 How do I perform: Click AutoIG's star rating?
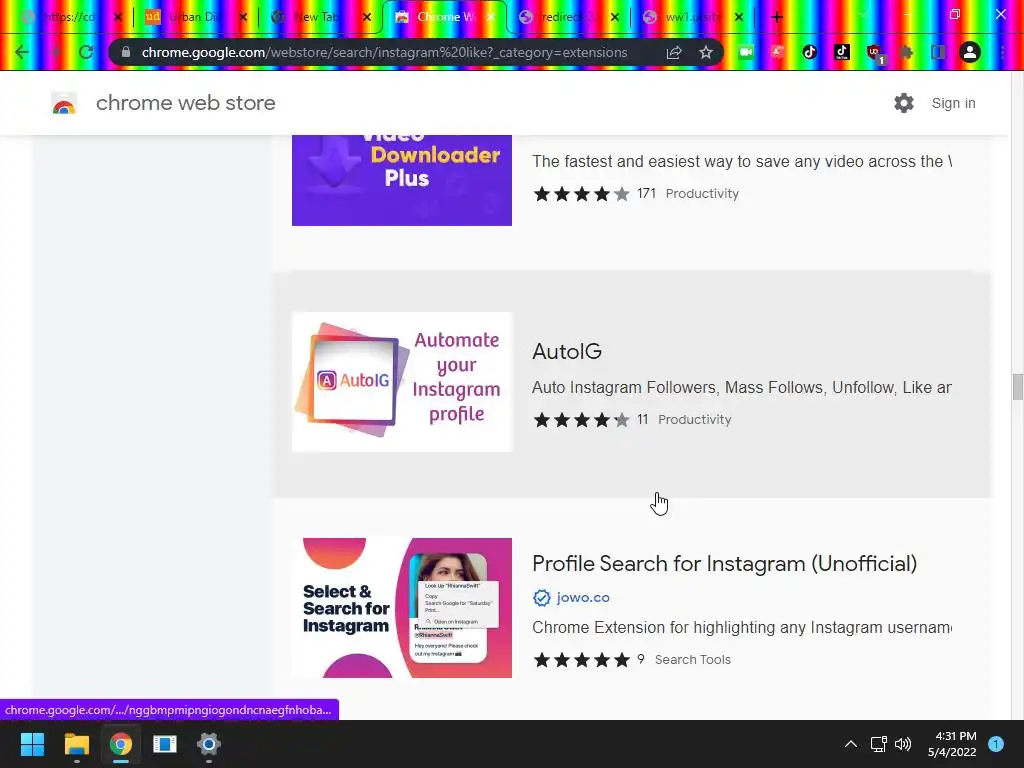tap(581, 420)
